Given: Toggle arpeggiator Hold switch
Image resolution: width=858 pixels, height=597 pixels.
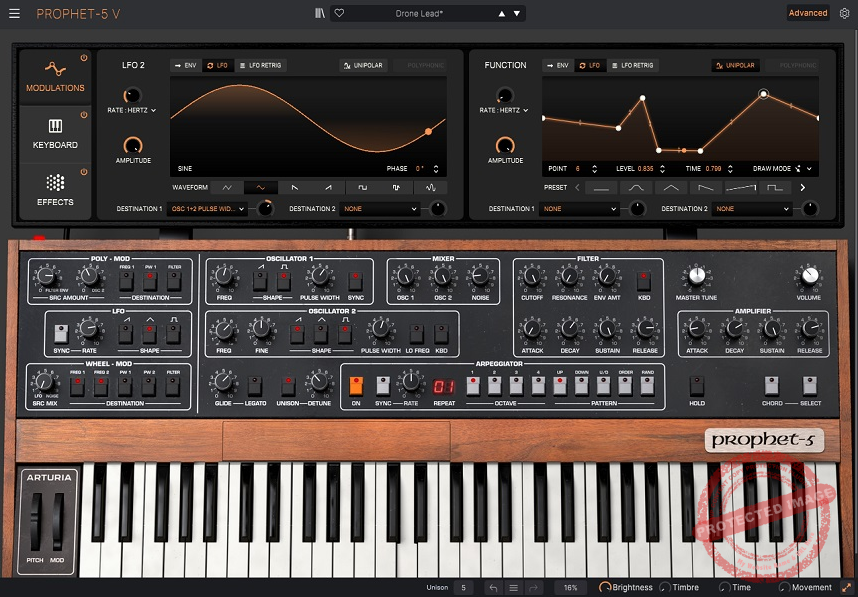Looking at the screenshot, I should (x=697, y=386).
